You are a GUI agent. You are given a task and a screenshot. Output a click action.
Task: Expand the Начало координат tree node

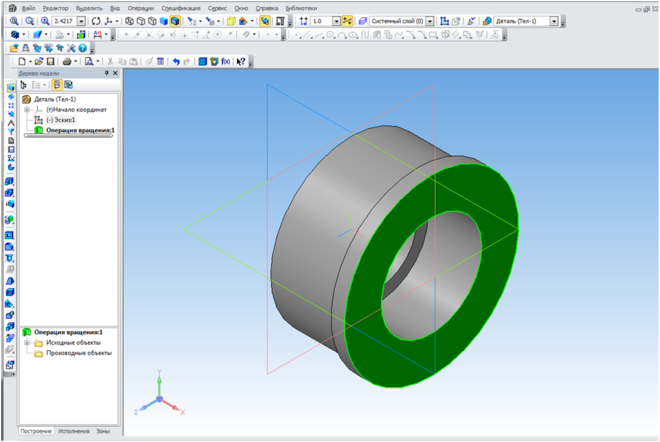(27, 109)
